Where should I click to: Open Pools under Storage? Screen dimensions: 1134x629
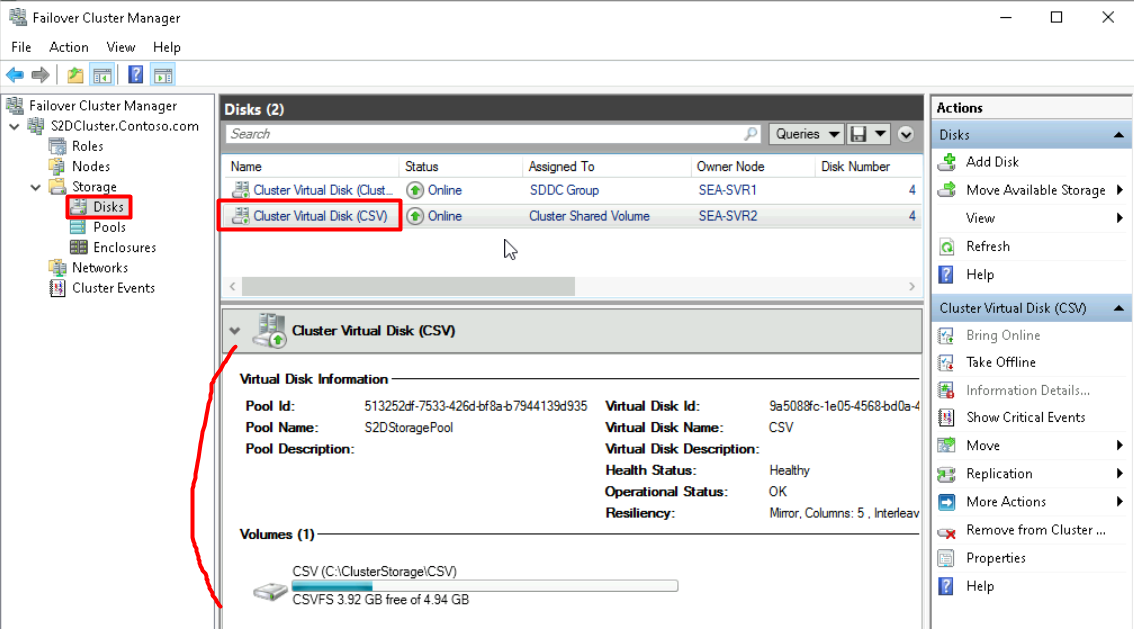click(109, 227)
